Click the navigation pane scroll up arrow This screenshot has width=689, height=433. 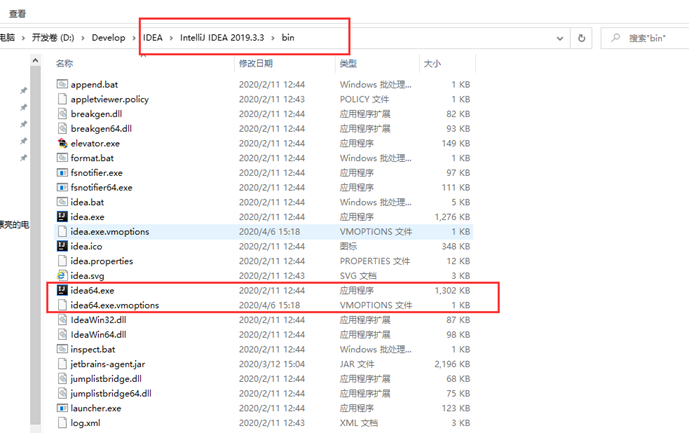36,60
